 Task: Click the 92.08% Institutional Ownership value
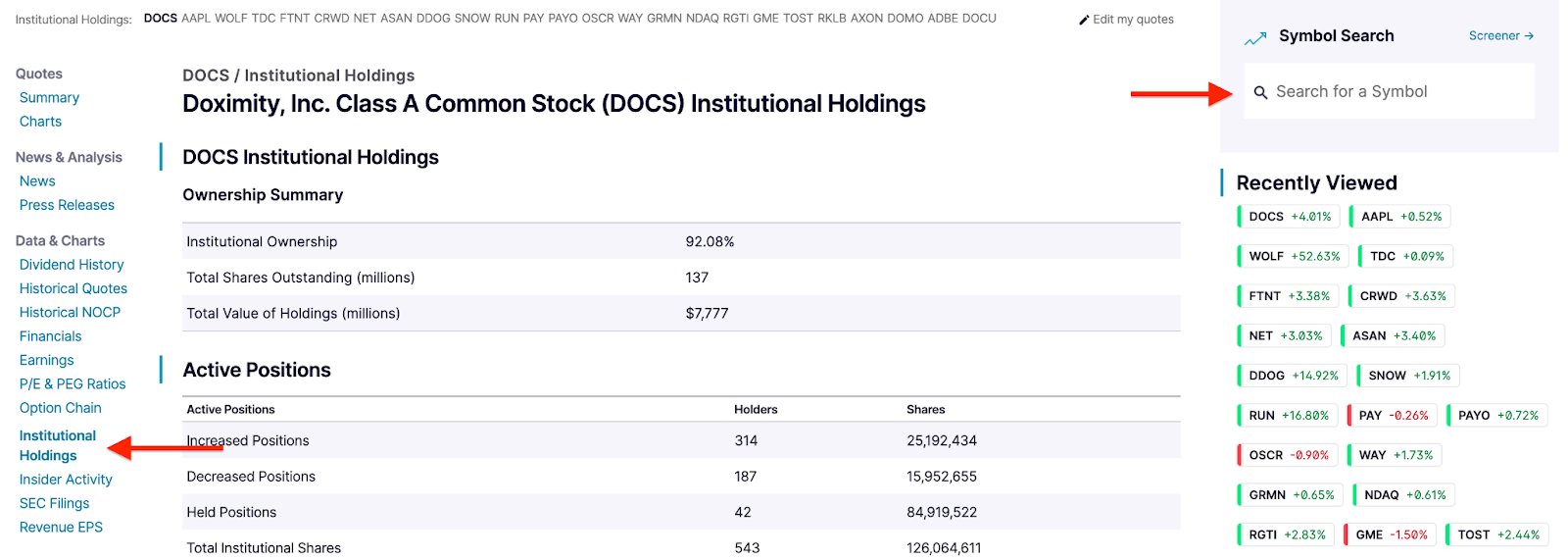710,242
